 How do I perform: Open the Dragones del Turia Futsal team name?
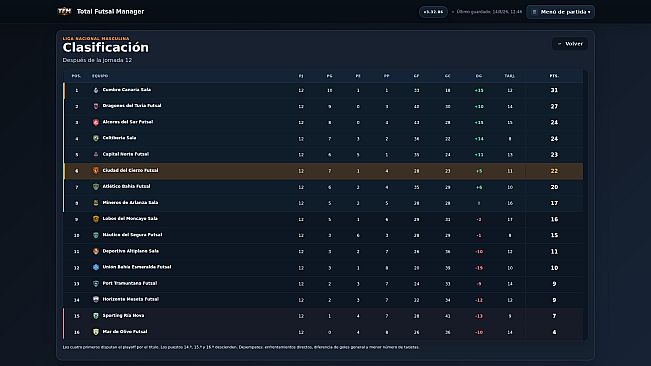click(x=132, y=106)
